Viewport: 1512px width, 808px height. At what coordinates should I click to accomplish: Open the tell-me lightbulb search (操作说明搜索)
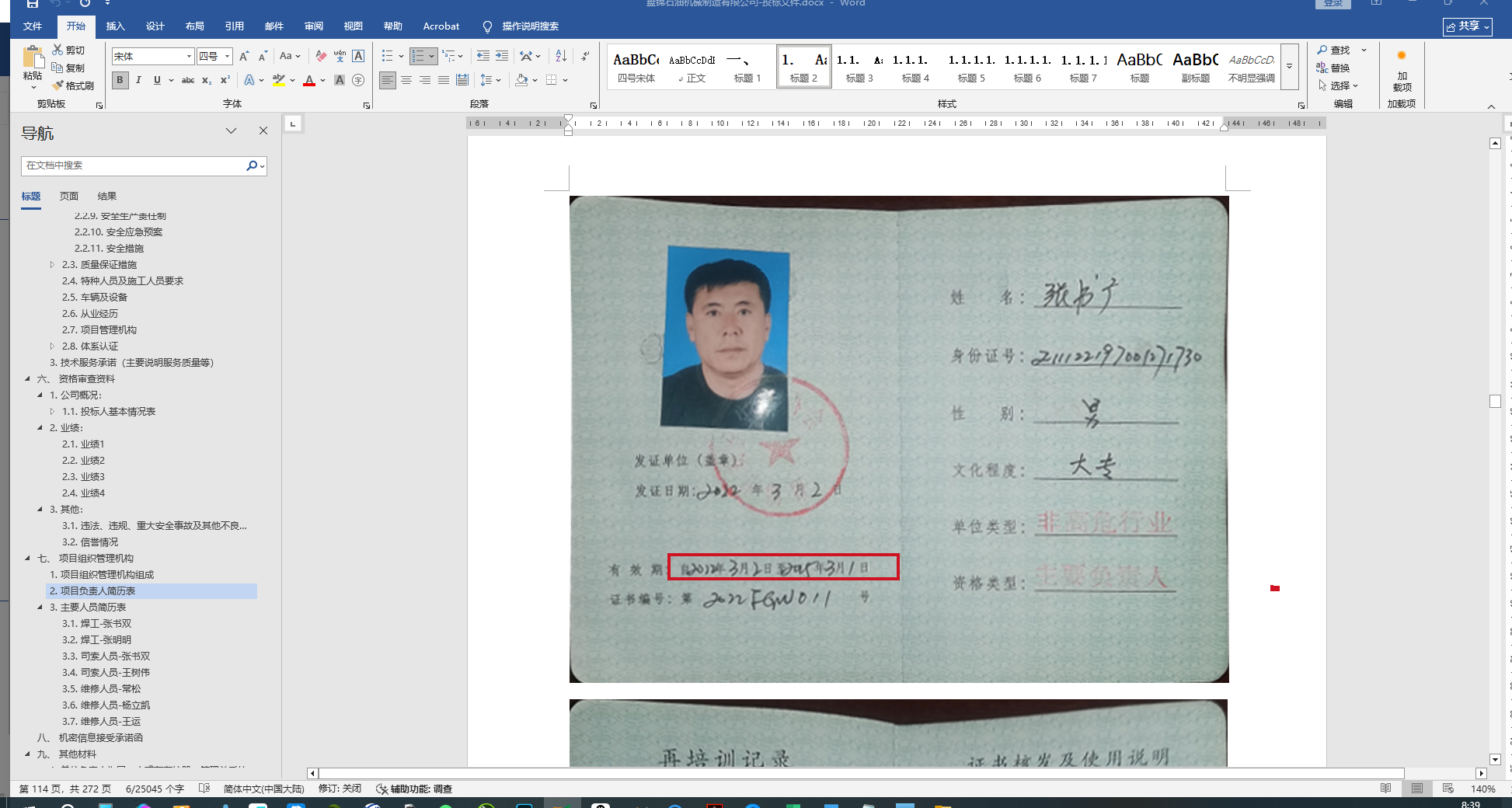[x=520, y=26]
